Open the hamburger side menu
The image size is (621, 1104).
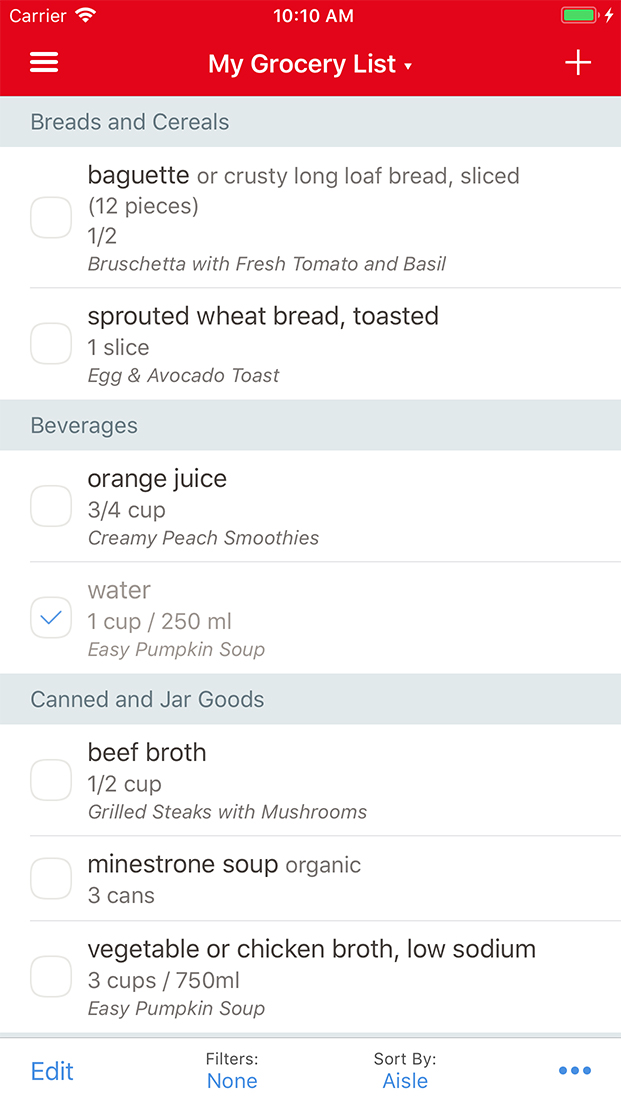click(x=44, y=63)
